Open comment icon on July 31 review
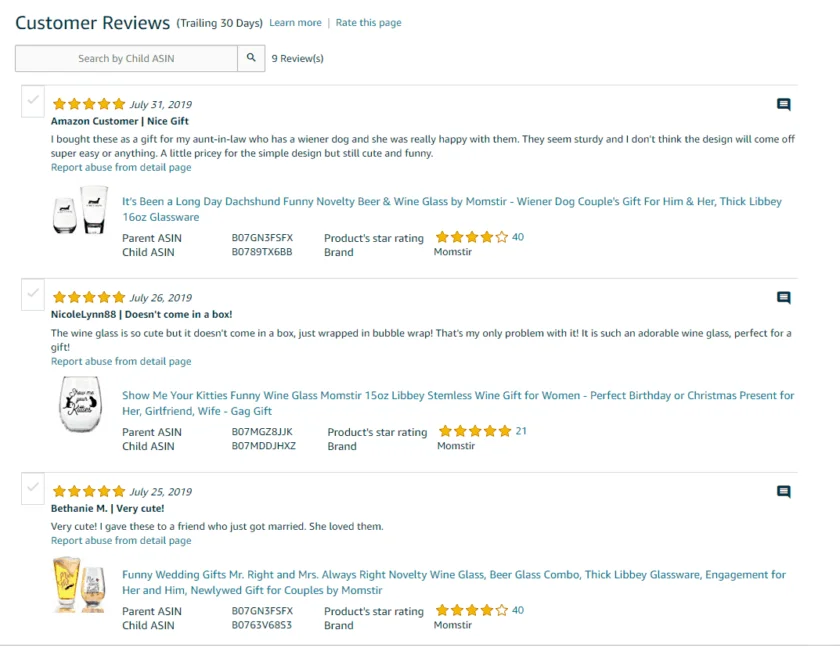Viewport: 840px width, 655px height. pyautogui.click(x=784, y=104)
